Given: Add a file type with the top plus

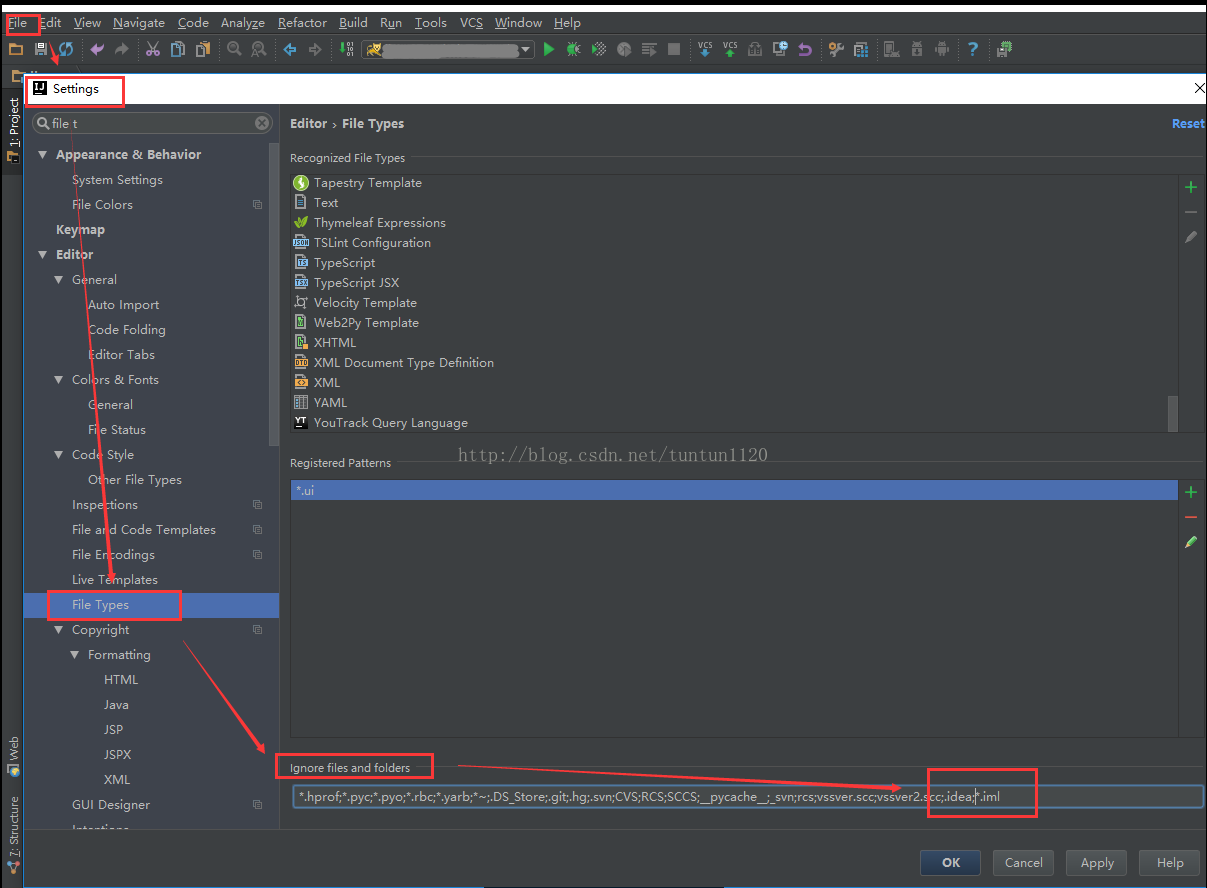Looking at the screenshot, I should coord(1191,187).
